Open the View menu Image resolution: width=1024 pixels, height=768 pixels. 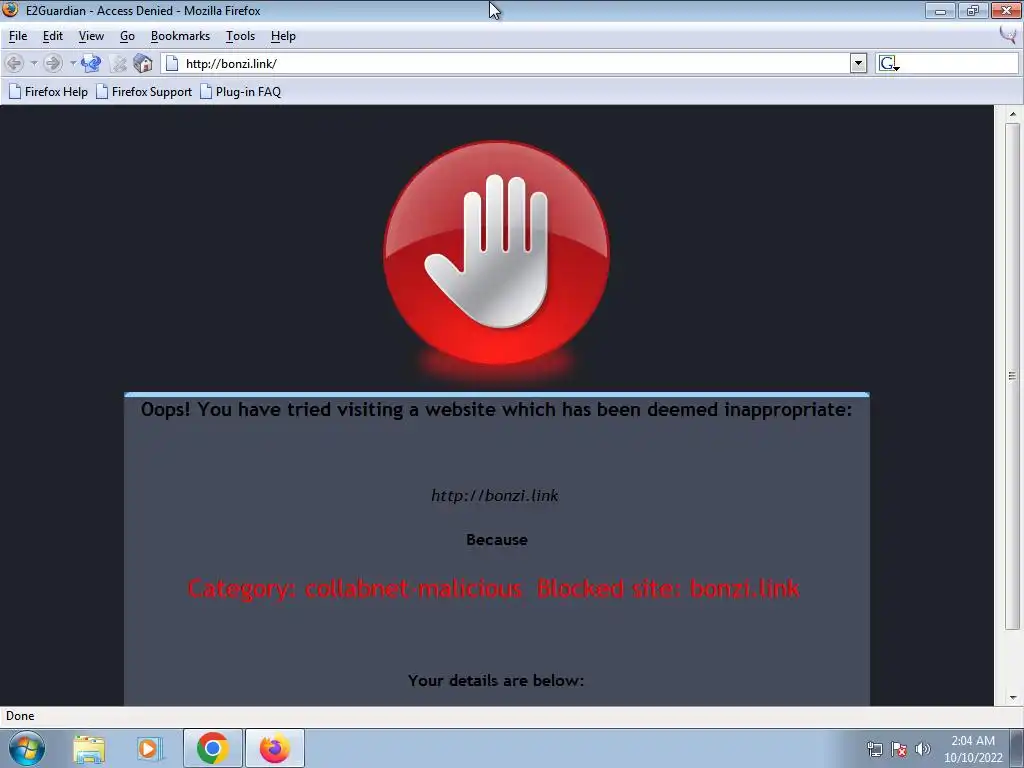click(x=91, y=36)
